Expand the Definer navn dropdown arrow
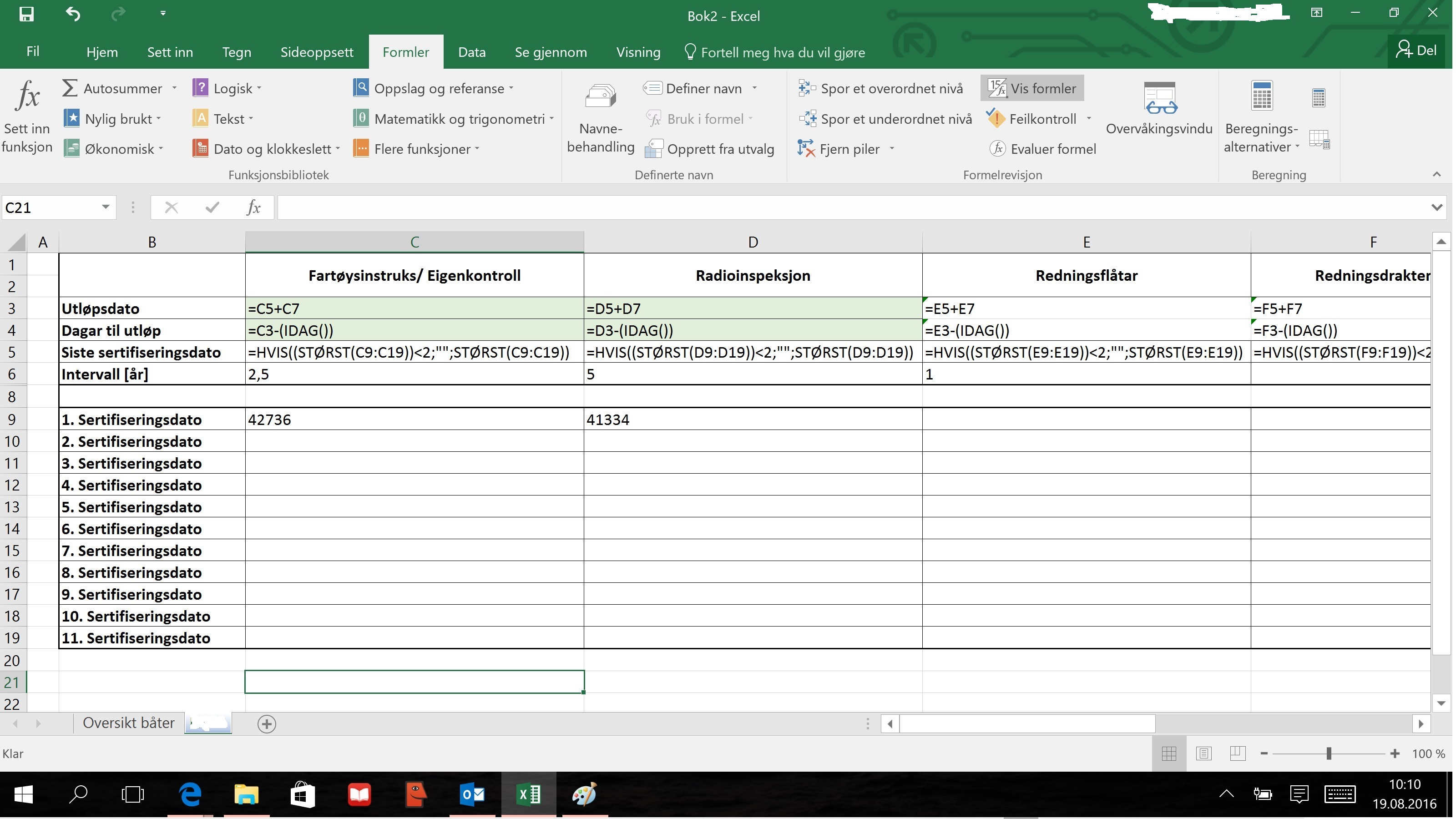The width and height of the screenshot is (1456, 819). coord(754,88)
